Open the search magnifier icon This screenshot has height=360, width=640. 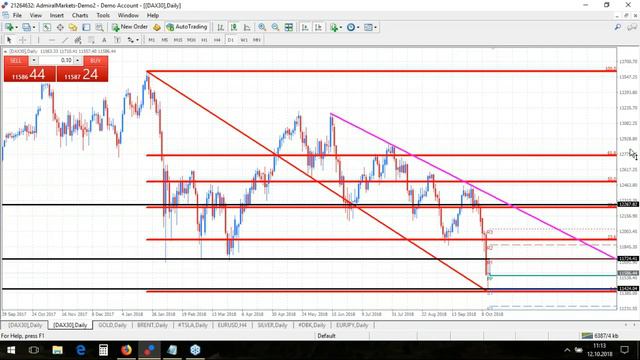pyautogui.click(x=618, y=27)
